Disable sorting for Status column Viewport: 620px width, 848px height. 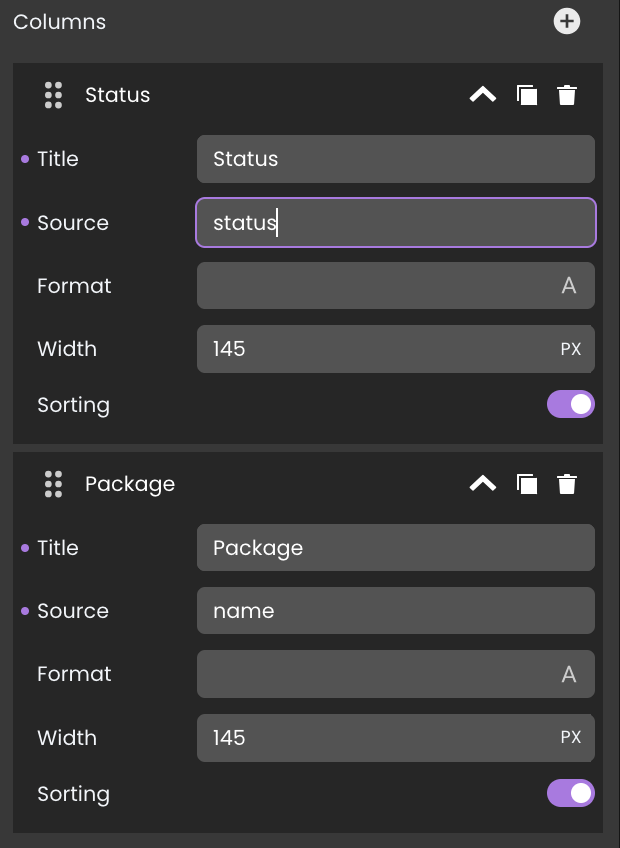click(x=570, y=405)
